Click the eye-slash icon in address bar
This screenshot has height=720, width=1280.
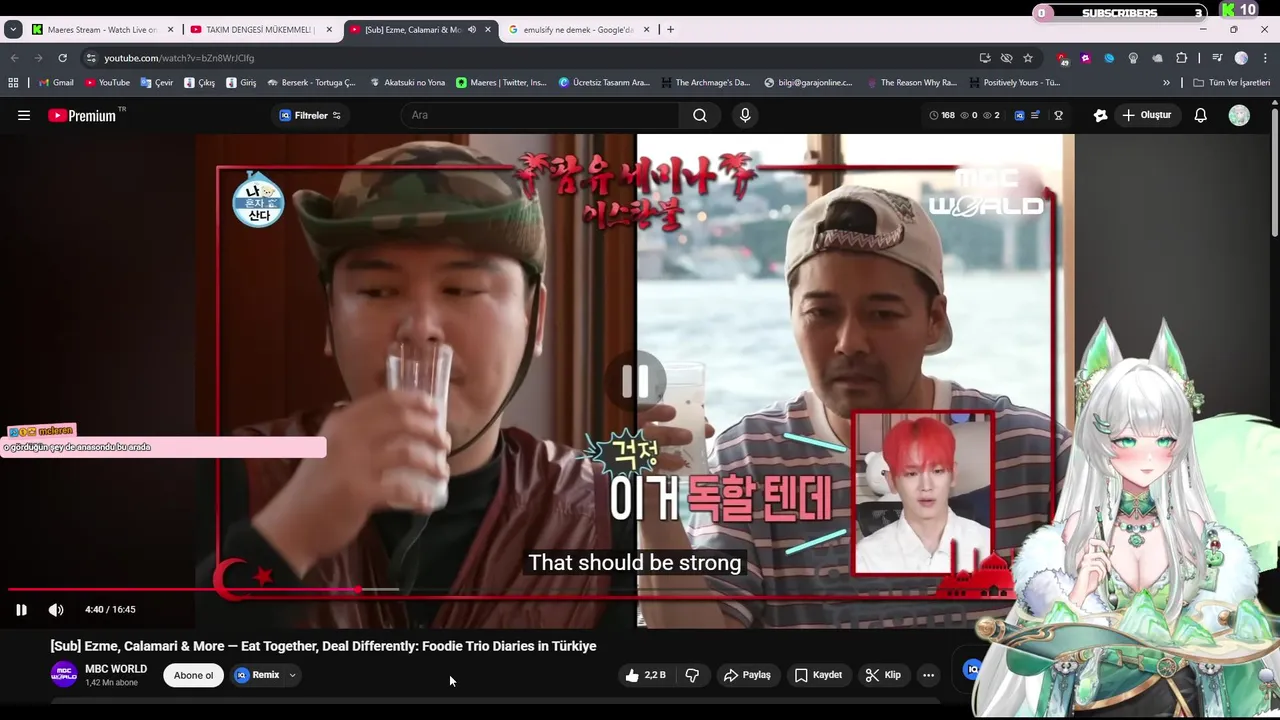point(1007,58)
